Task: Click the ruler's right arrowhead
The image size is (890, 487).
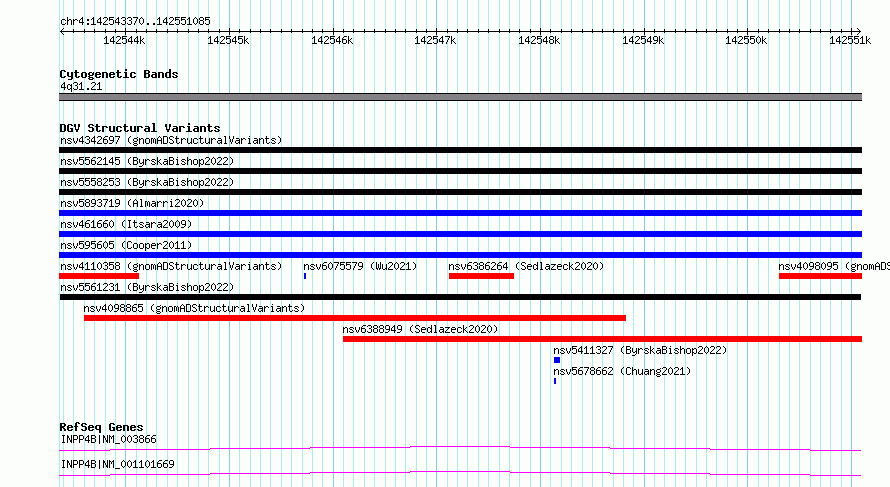Action: (859, 31)
